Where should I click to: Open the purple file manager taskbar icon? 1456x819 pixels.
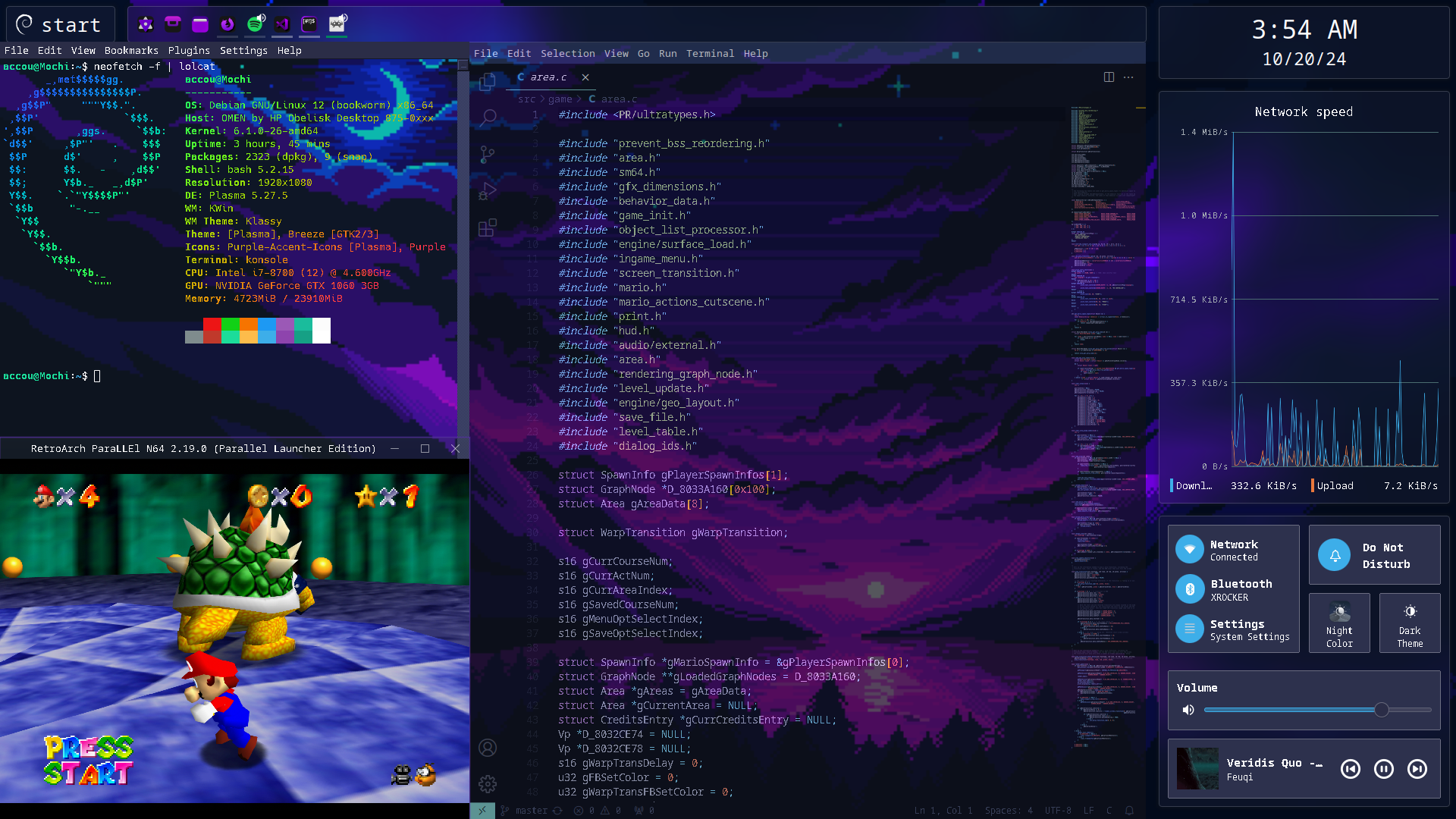[x=200, y=24]
